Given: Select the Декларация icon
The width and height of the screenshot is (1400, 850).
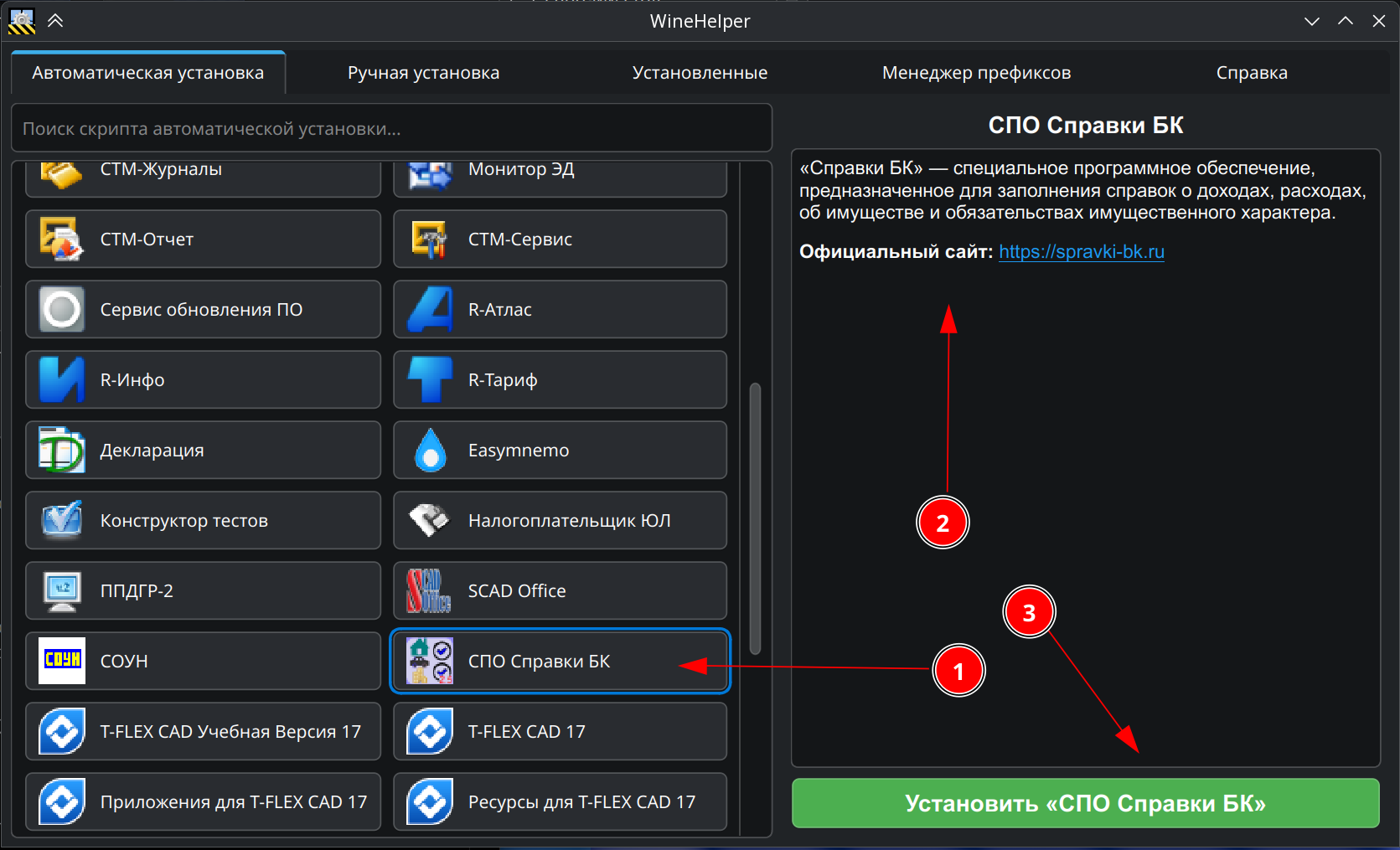Looking at the screenshot, I should coord(62,451).
